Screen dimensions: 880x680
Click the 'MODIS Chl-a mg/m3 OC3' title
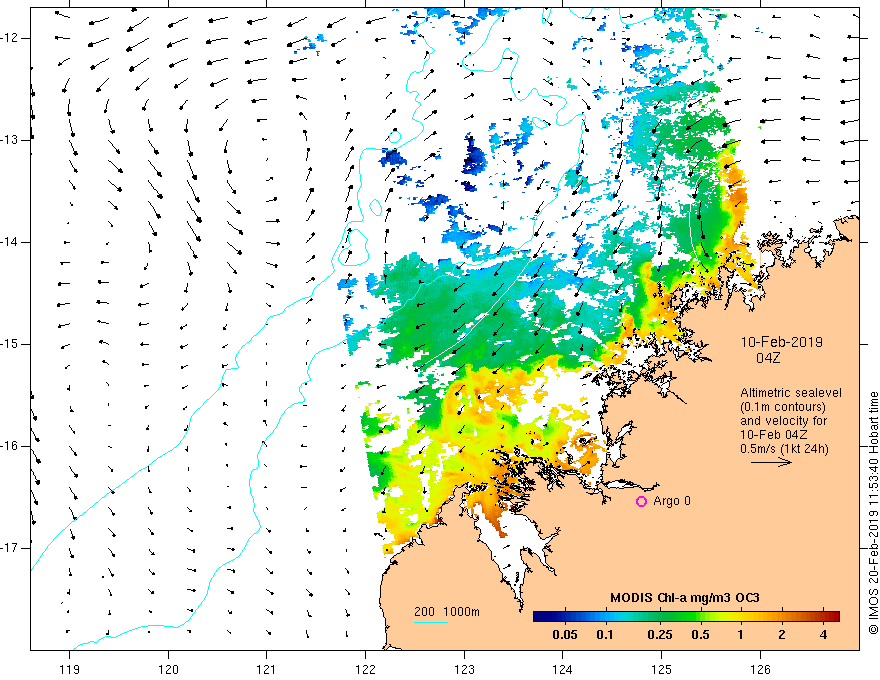click(x=685, y=598)
